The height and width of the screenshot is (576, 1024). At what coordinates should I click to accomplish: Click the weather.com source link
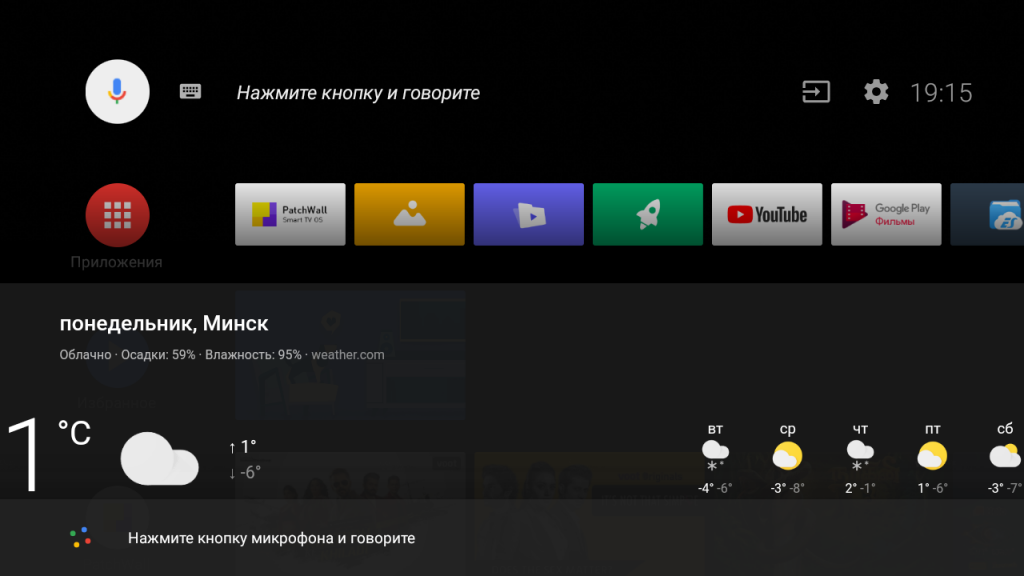(347, 355)
